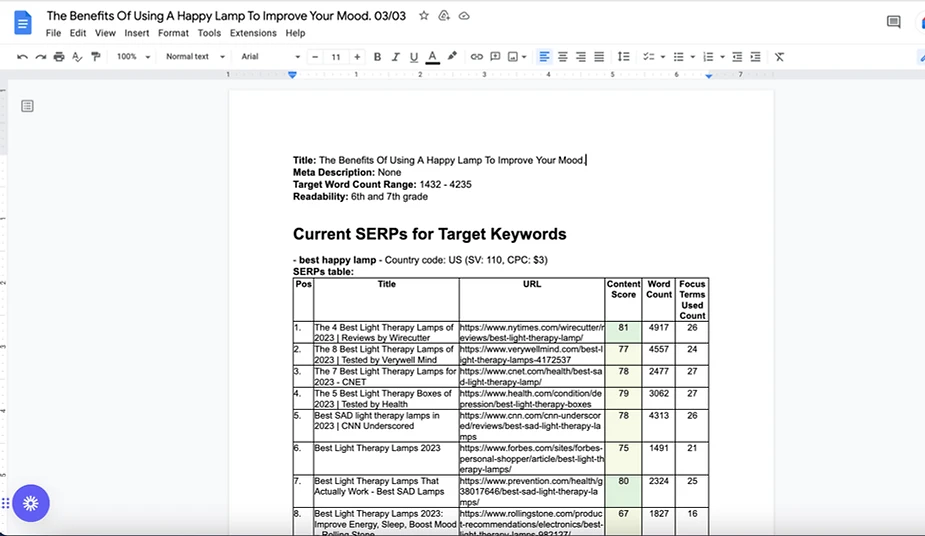The width and height of the screenshot is (925, 536).
Task: Click the undo arrow
Action: (22, 57)
